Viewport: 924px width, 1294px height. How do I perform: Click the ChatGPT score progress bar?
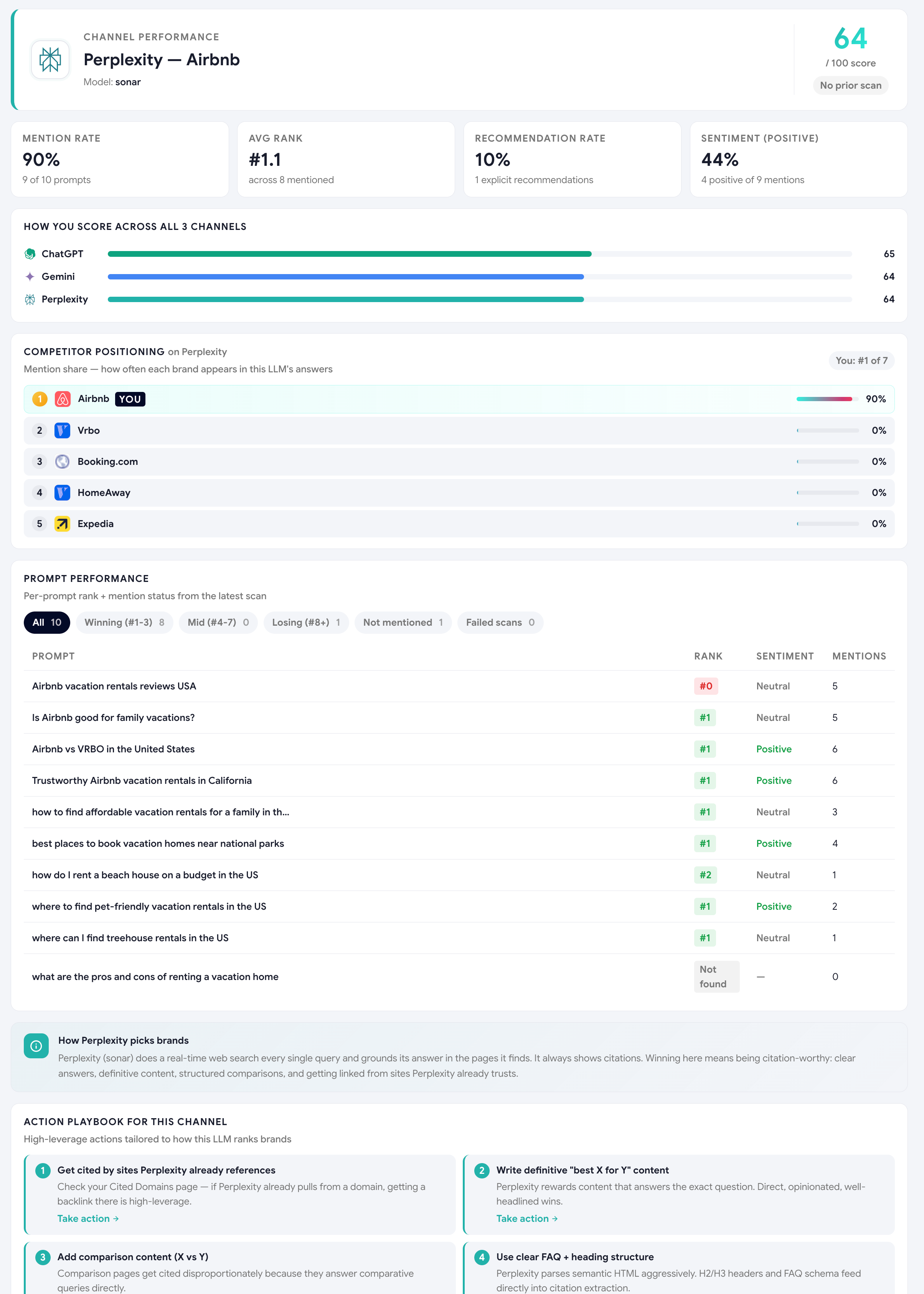pyautogui.click(x=480, y=254)
